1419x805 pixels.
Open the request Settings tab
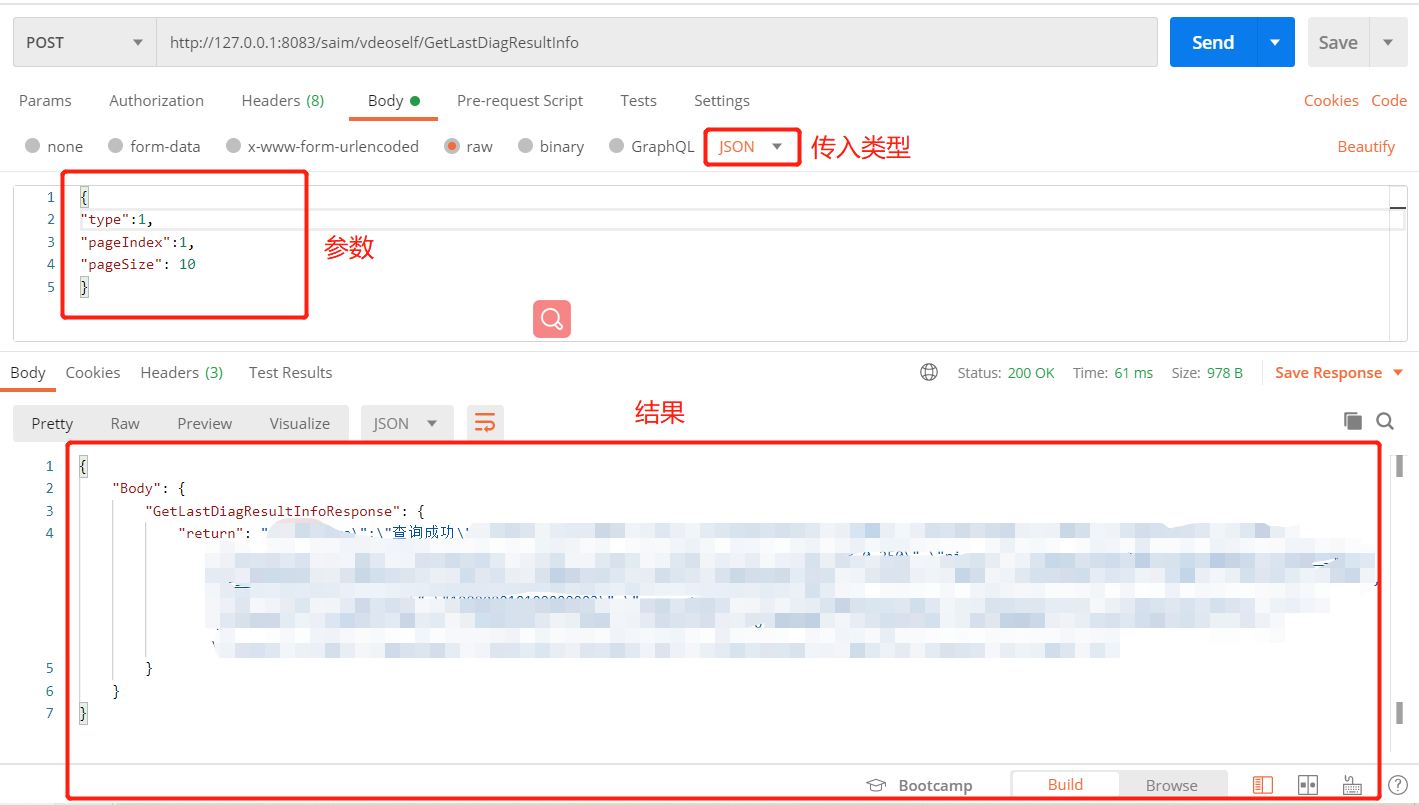722,101
